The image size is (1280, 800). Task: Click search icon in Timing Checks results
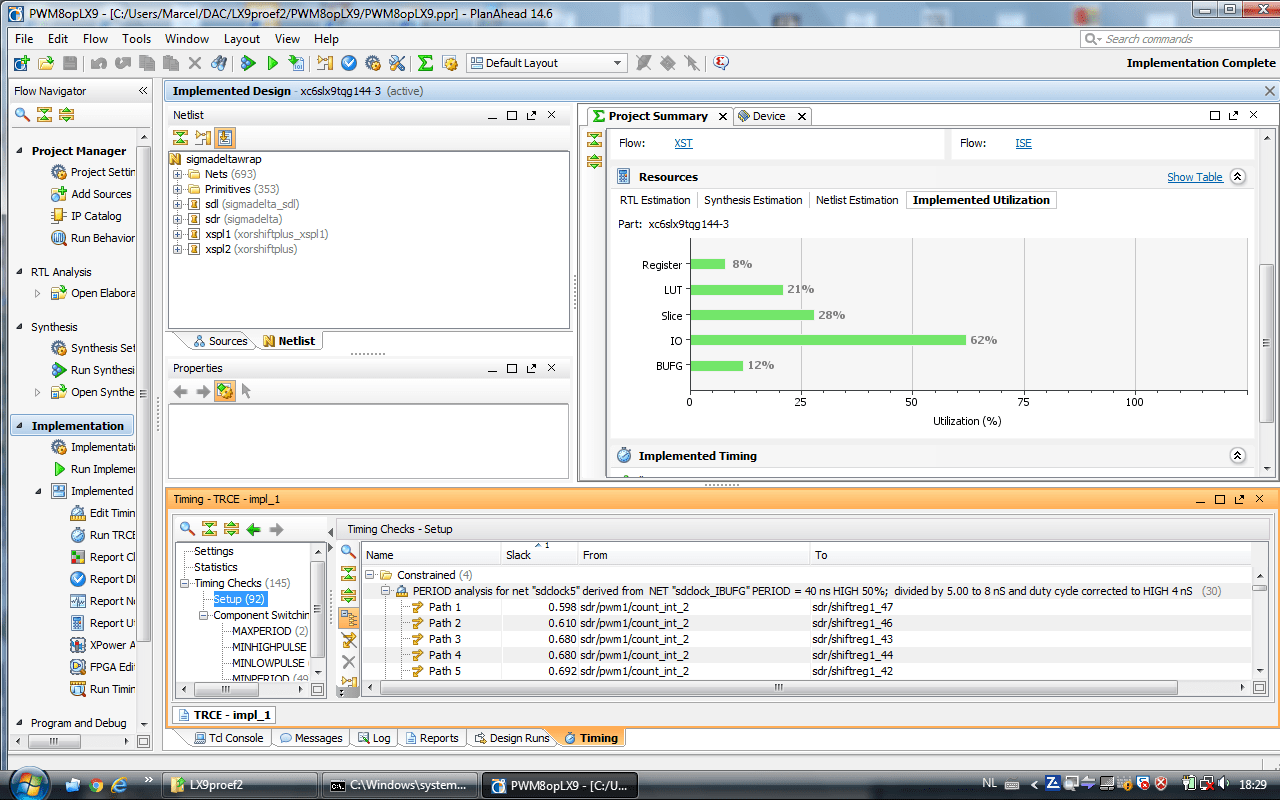(x=348, y=552)
